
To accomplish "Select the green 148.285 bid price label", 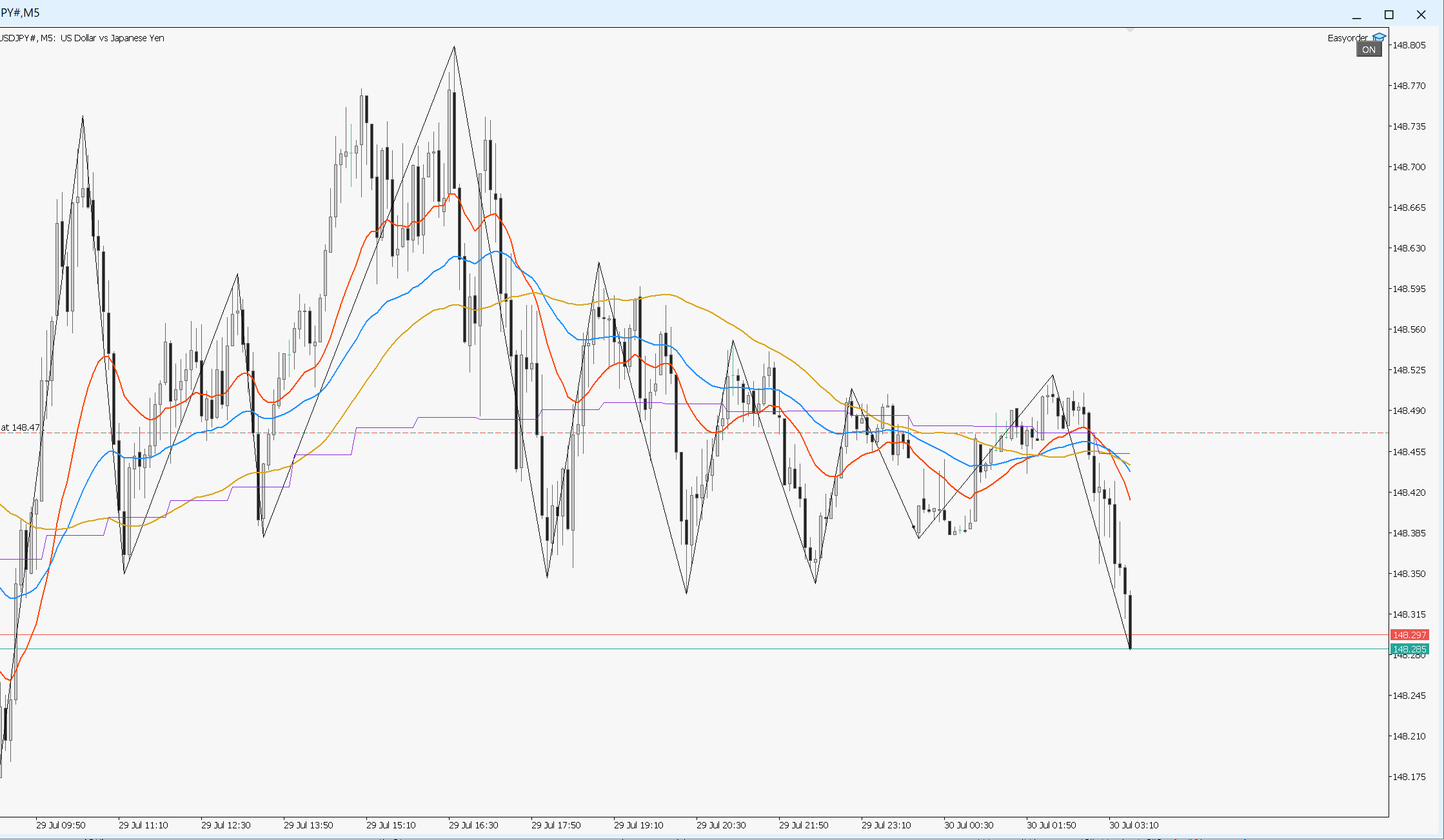I will tap(1409, 649).
